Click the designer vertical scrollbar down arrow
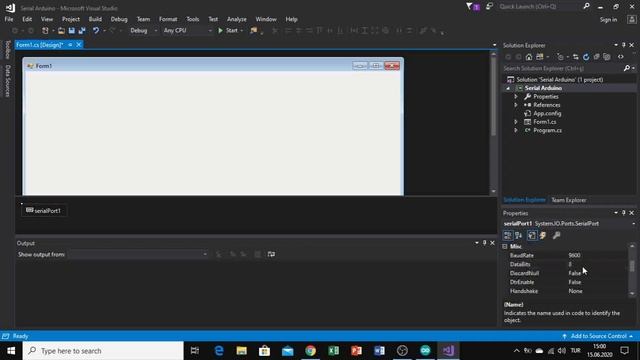Image resolution: width=640 pixels, height=360 pixels. click(x=493, y=191)
